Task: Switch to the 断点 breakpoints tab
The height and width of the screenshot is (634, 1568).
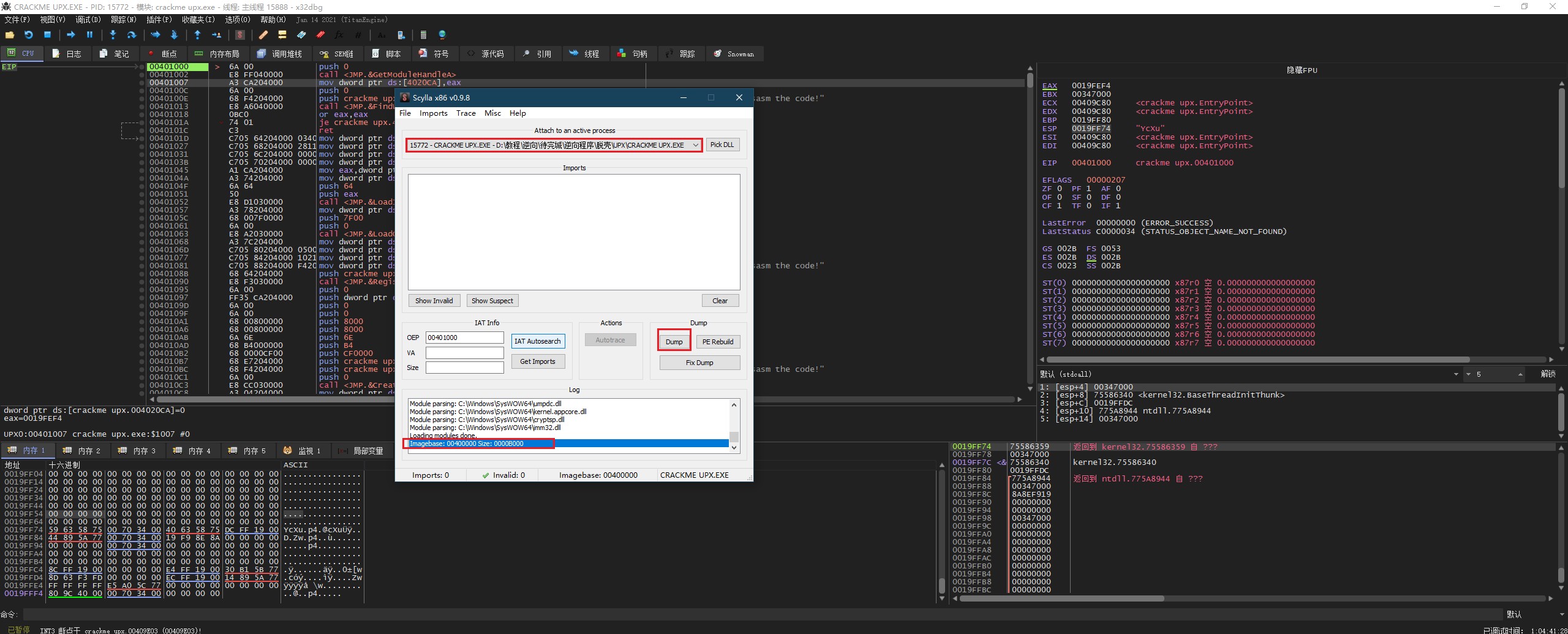Action: (x=162, y=54)
